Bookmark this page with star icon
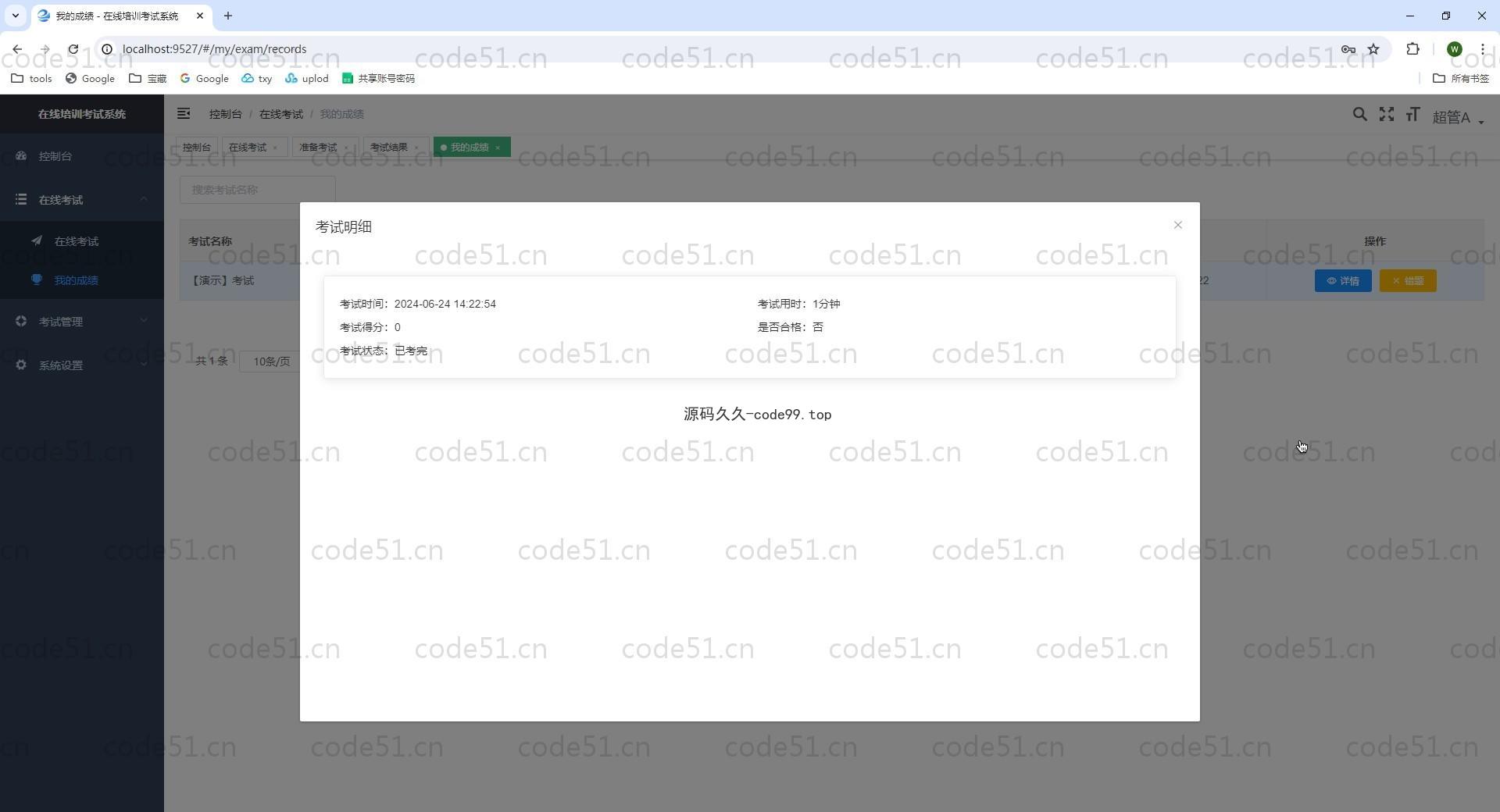This screenshot has height=812, width=1500. pos(1373,49)
